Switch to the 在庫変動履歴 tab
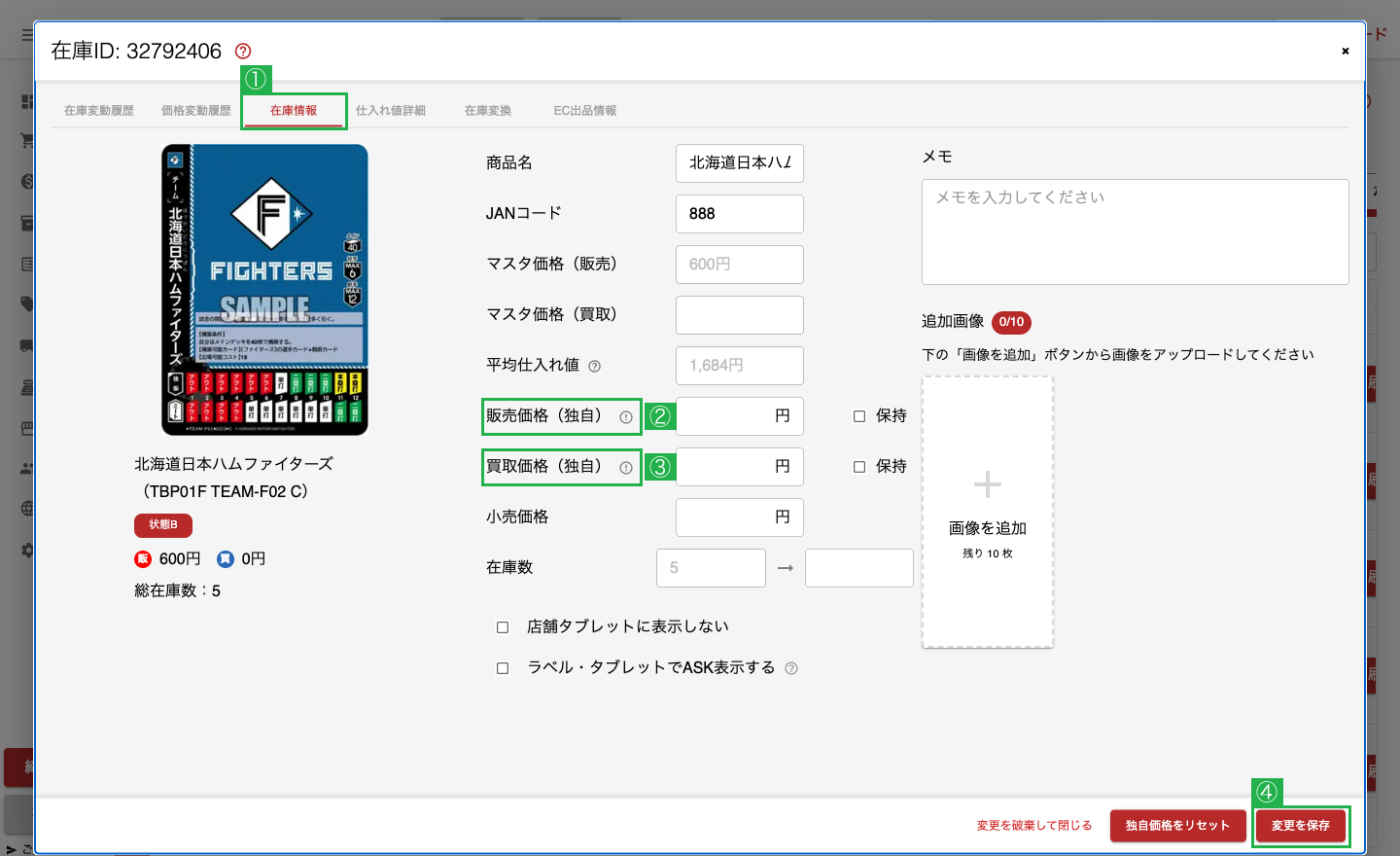Screen dimensions: 1400x856 click(99, 111)
